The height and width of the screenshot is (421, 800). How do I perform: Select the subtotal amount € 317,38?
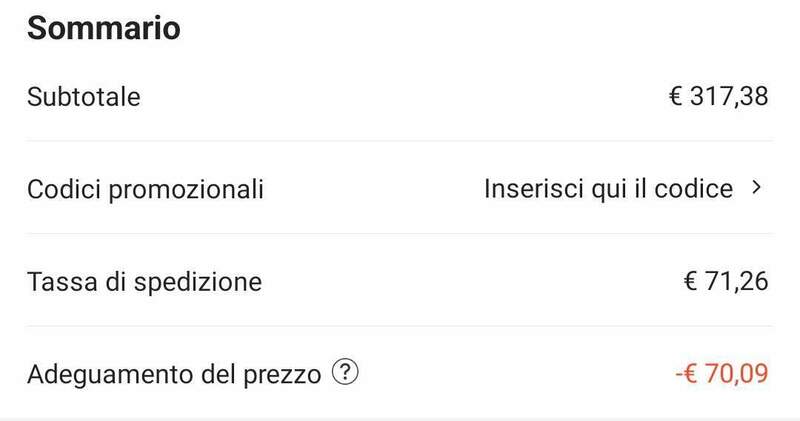click(718, 97)
